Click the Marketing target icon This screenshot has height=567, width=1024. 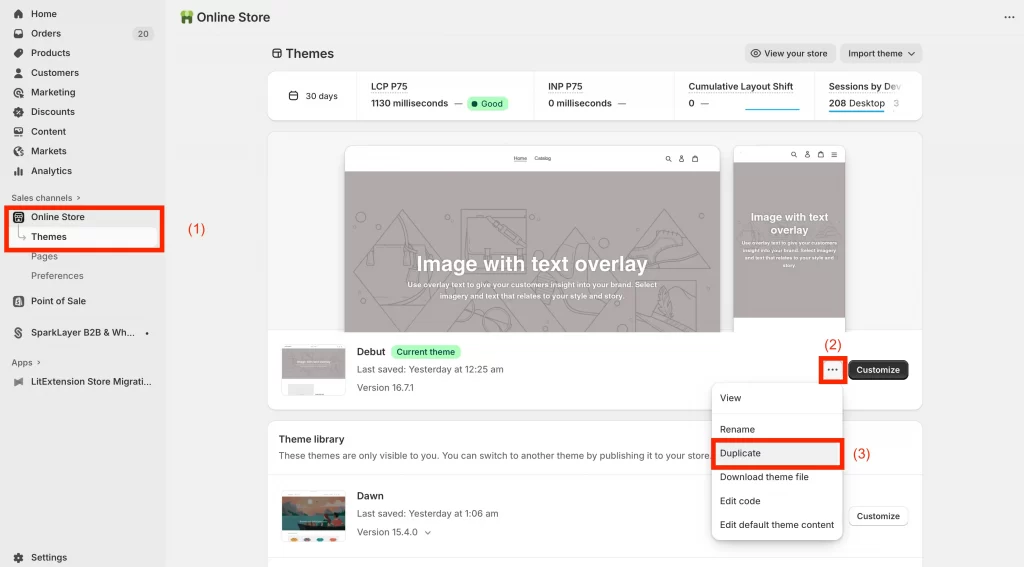coord(18,92)
